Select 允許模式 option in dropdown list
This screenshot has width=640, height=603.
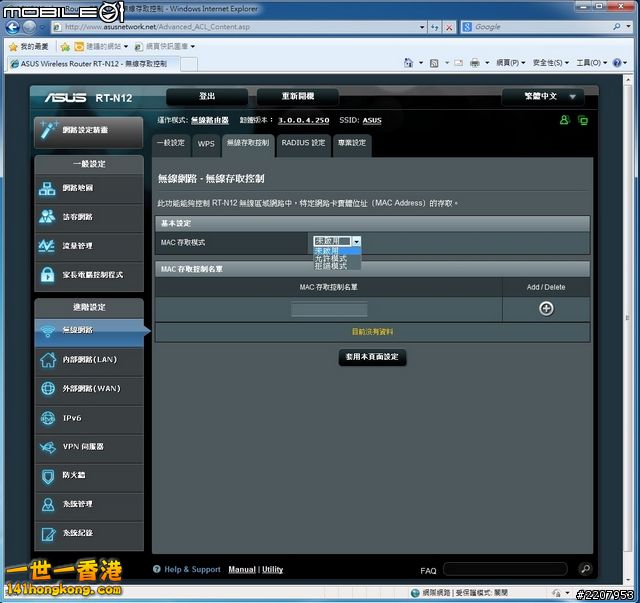(331, 258)
